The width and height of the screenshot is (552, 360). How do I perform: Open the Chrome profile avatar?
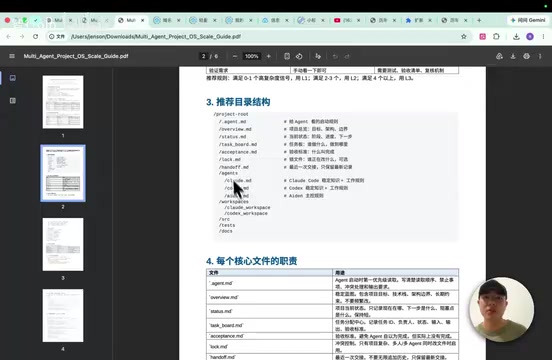tap(530, 37)
